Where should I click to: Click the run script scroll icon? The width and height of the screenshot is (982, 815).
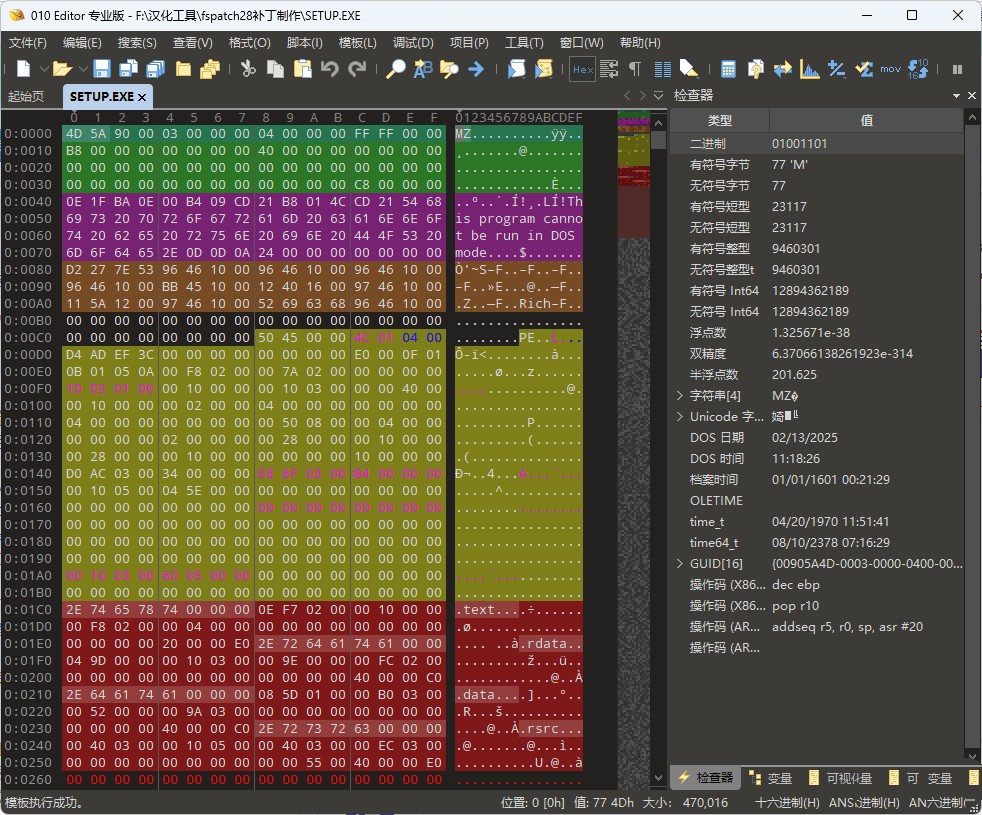[x=516, y=68]
